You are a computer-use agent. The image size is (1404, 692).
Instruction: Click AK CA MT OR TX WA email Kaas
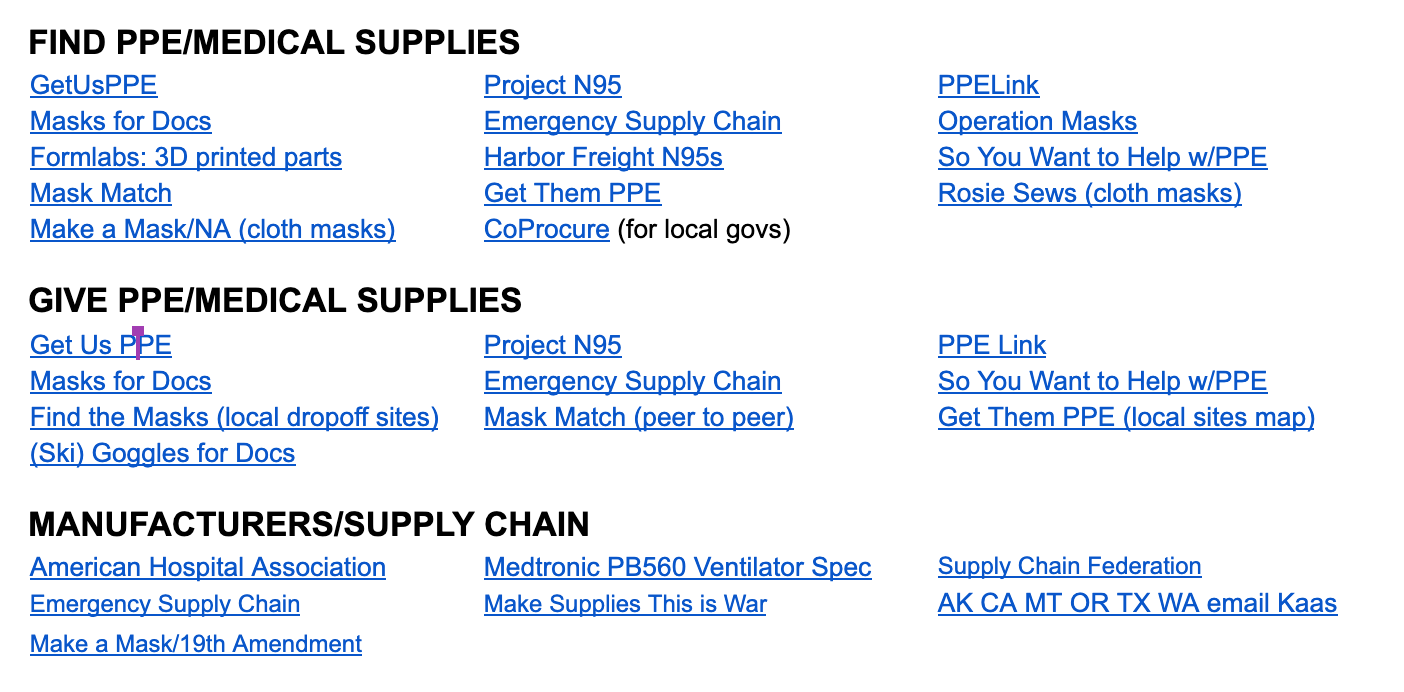pos(1136,603)
